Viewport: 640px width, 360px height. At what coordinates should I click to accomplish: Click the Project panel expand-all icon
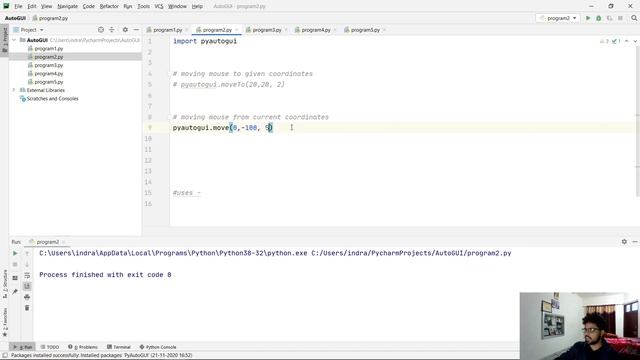(112, 30)
